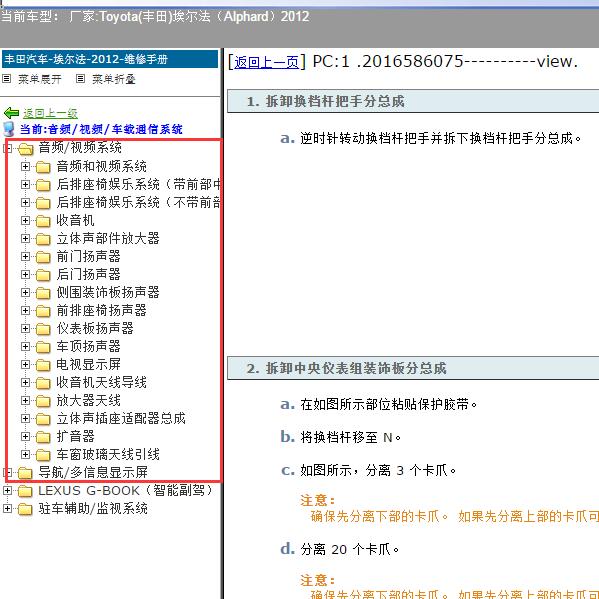Click the 返回上一页 link
This screenshot has width=599, height=599.
pos(266,62)
